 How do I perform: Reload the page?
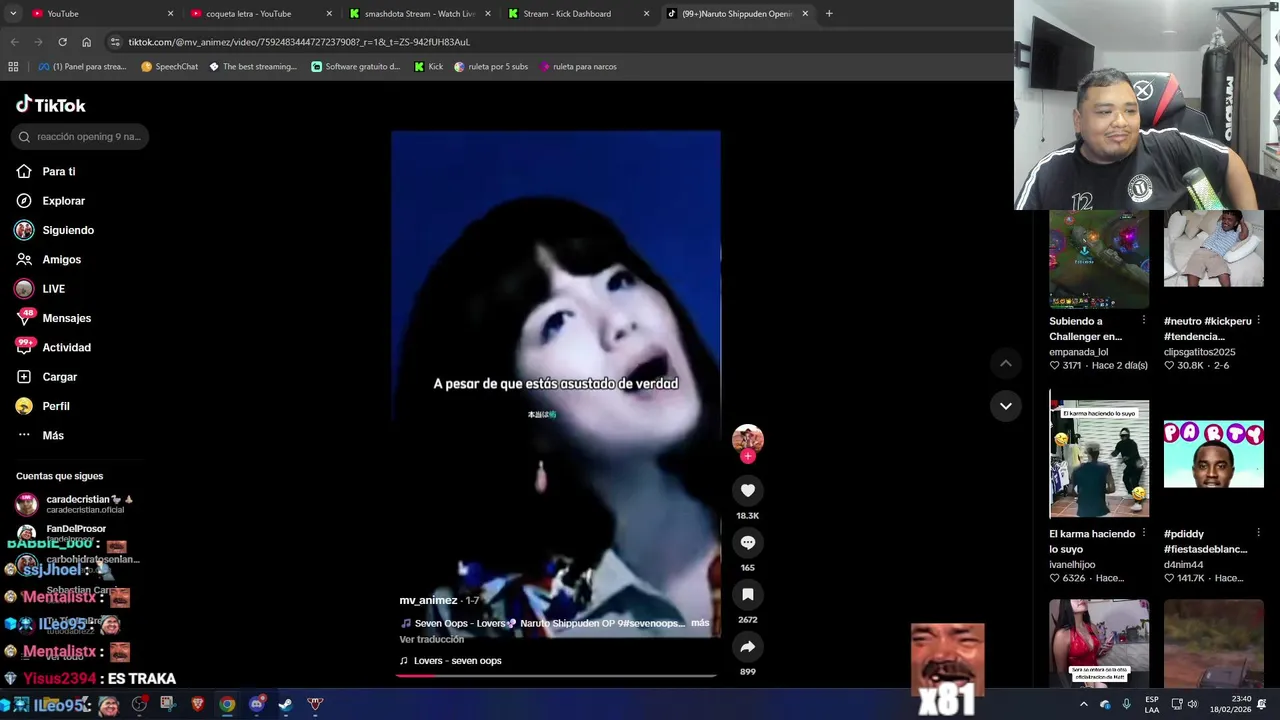tap(62, 42)
